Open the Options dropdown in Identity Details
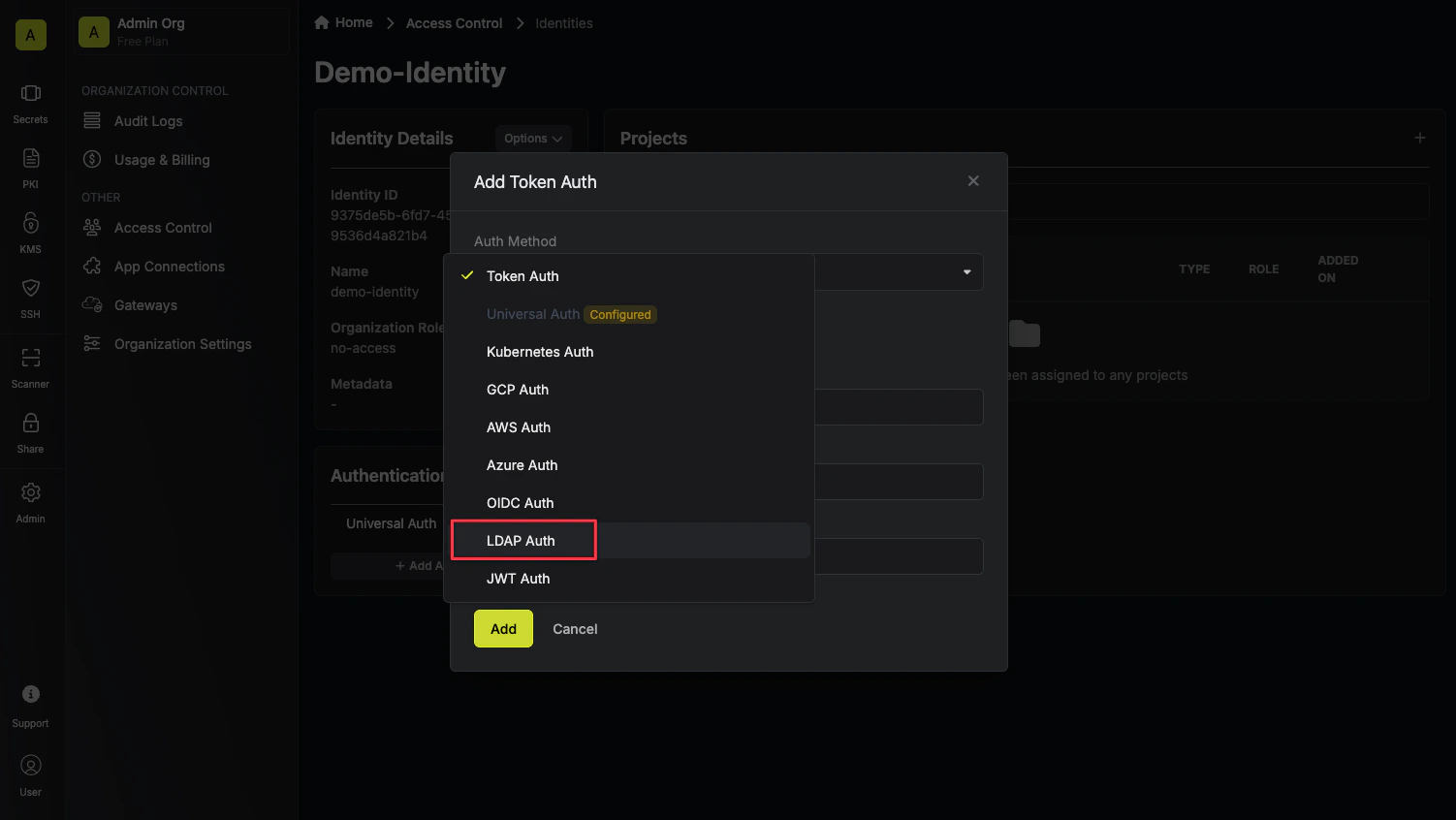This screenshot has height=820, width=1456. 533,139
